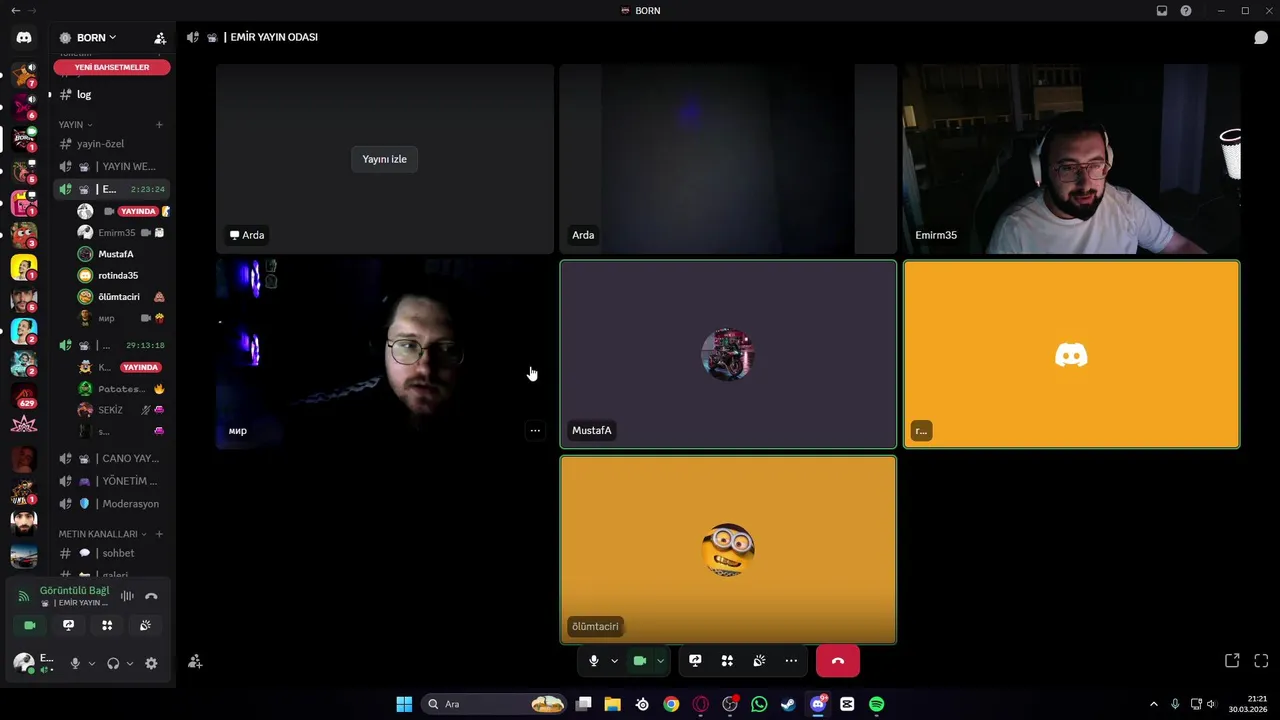
Task: Toggle camera in the voice panel
Action: 30,625
